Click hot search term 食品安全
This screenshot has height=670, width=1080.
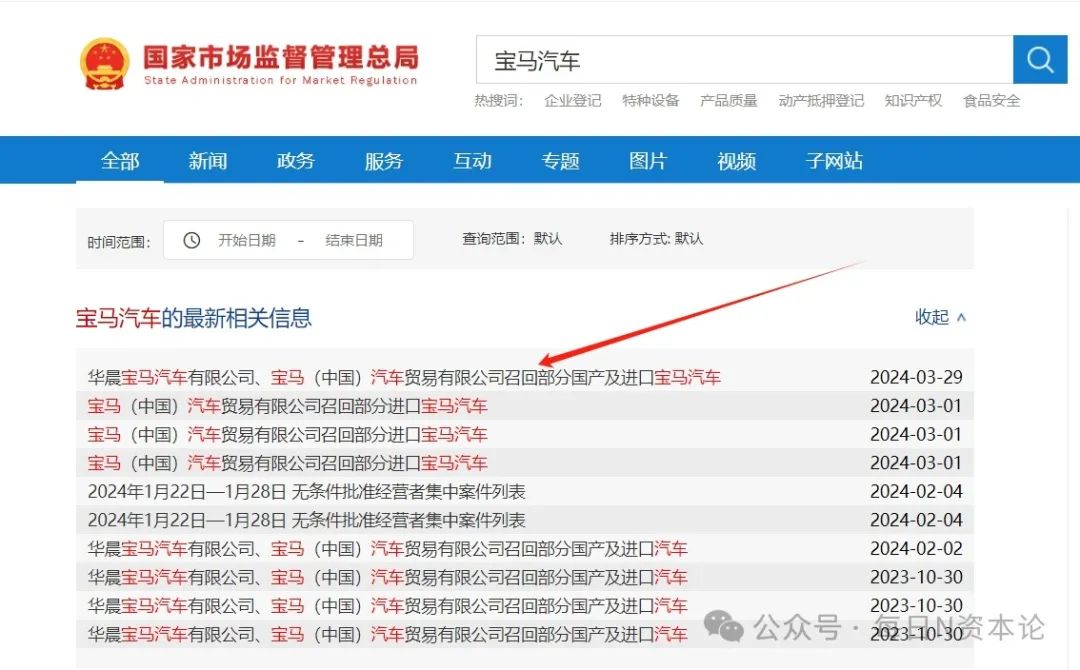pos(992,101)
